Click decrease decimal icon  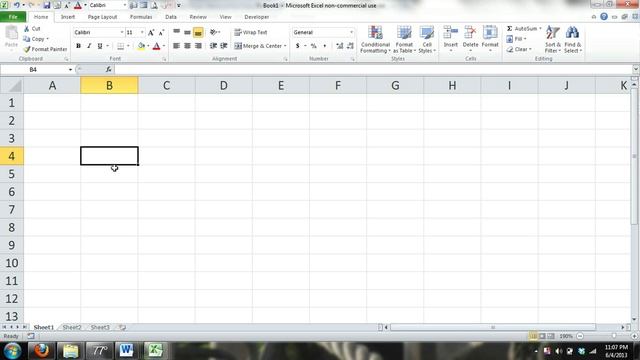coord(350,46)
